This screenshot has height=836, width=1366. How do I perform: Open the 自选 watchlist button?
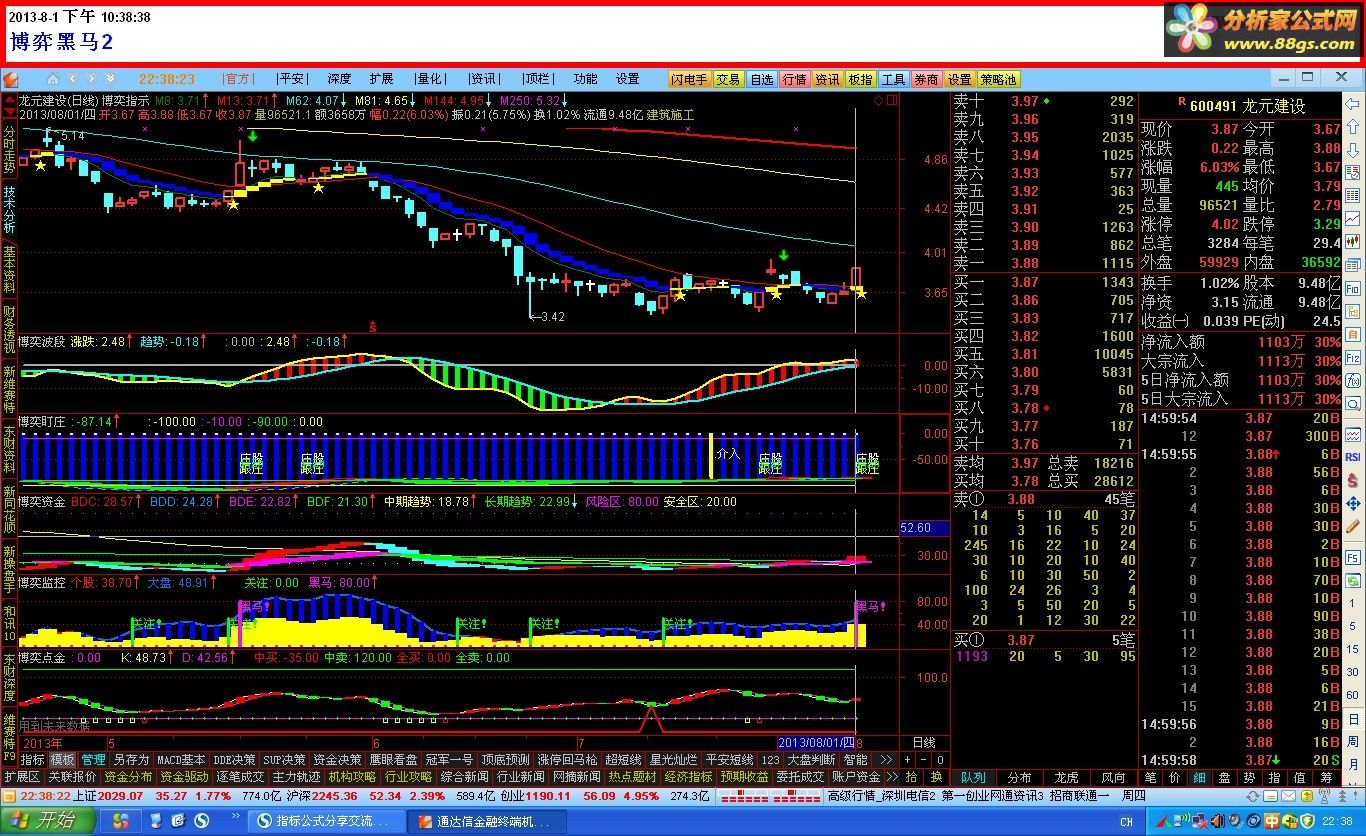762,79
